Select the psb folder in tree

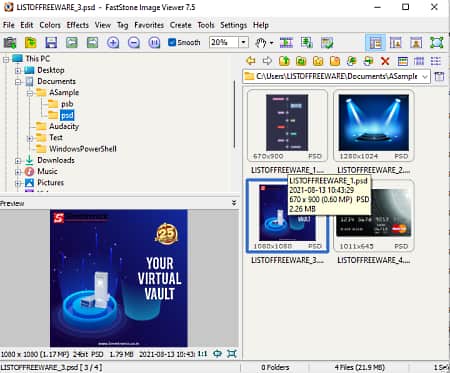tap(67, 104)
